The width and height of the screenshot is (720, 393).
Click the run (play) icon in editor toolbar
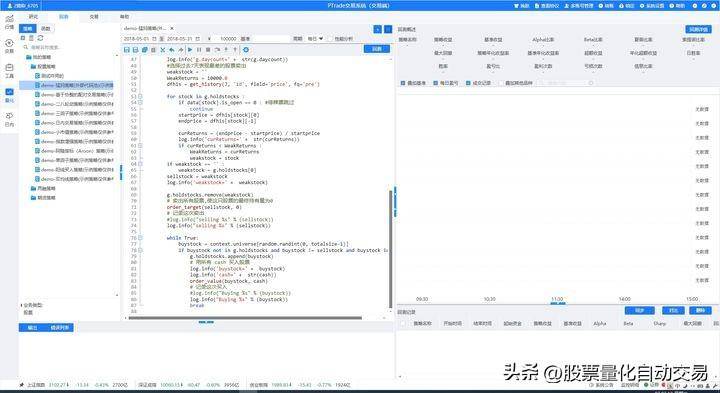click(190, 50)
